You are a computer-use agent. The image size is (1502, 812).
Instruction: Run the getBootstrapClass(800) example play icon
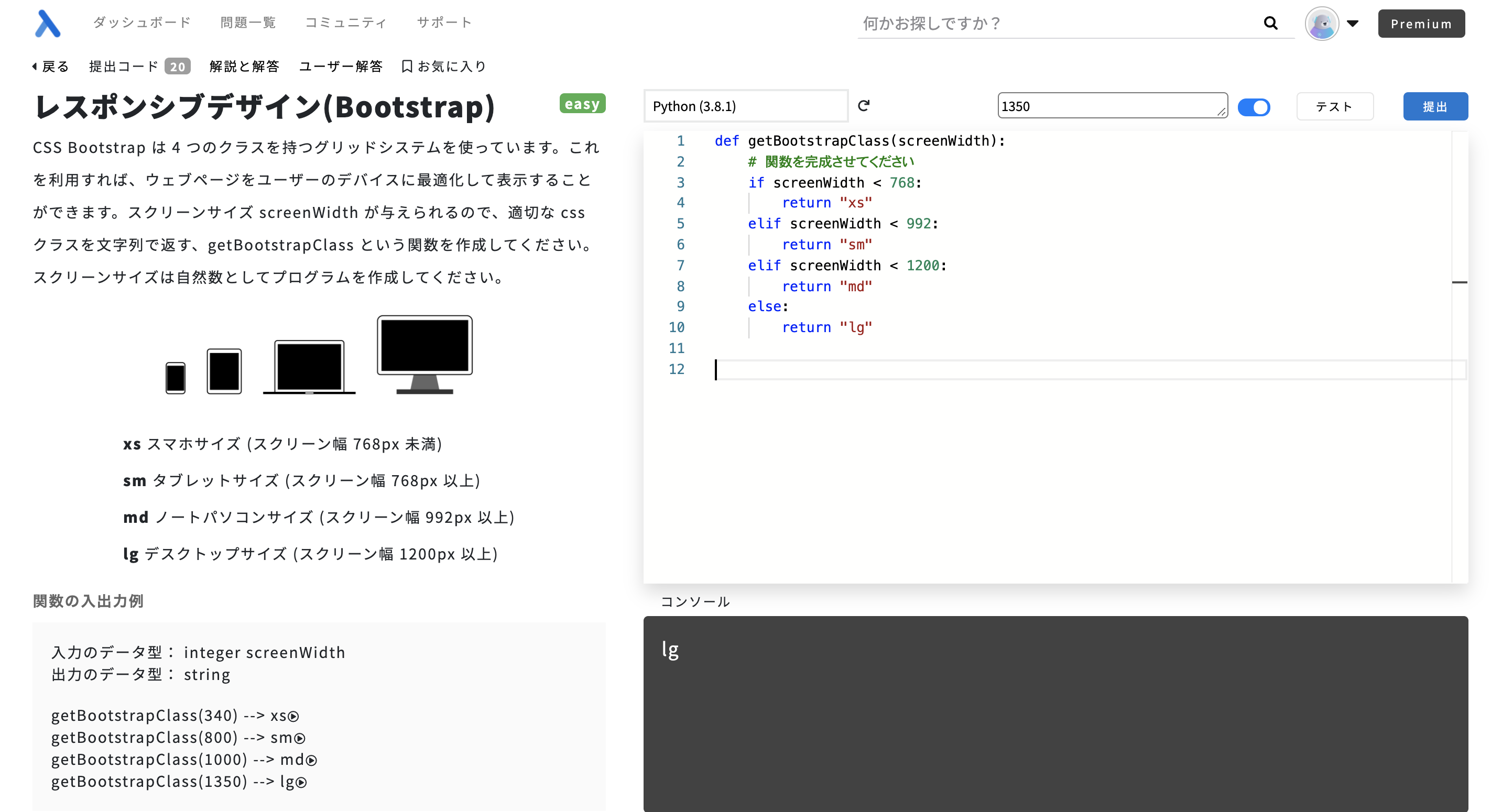(x=300, y=739)
